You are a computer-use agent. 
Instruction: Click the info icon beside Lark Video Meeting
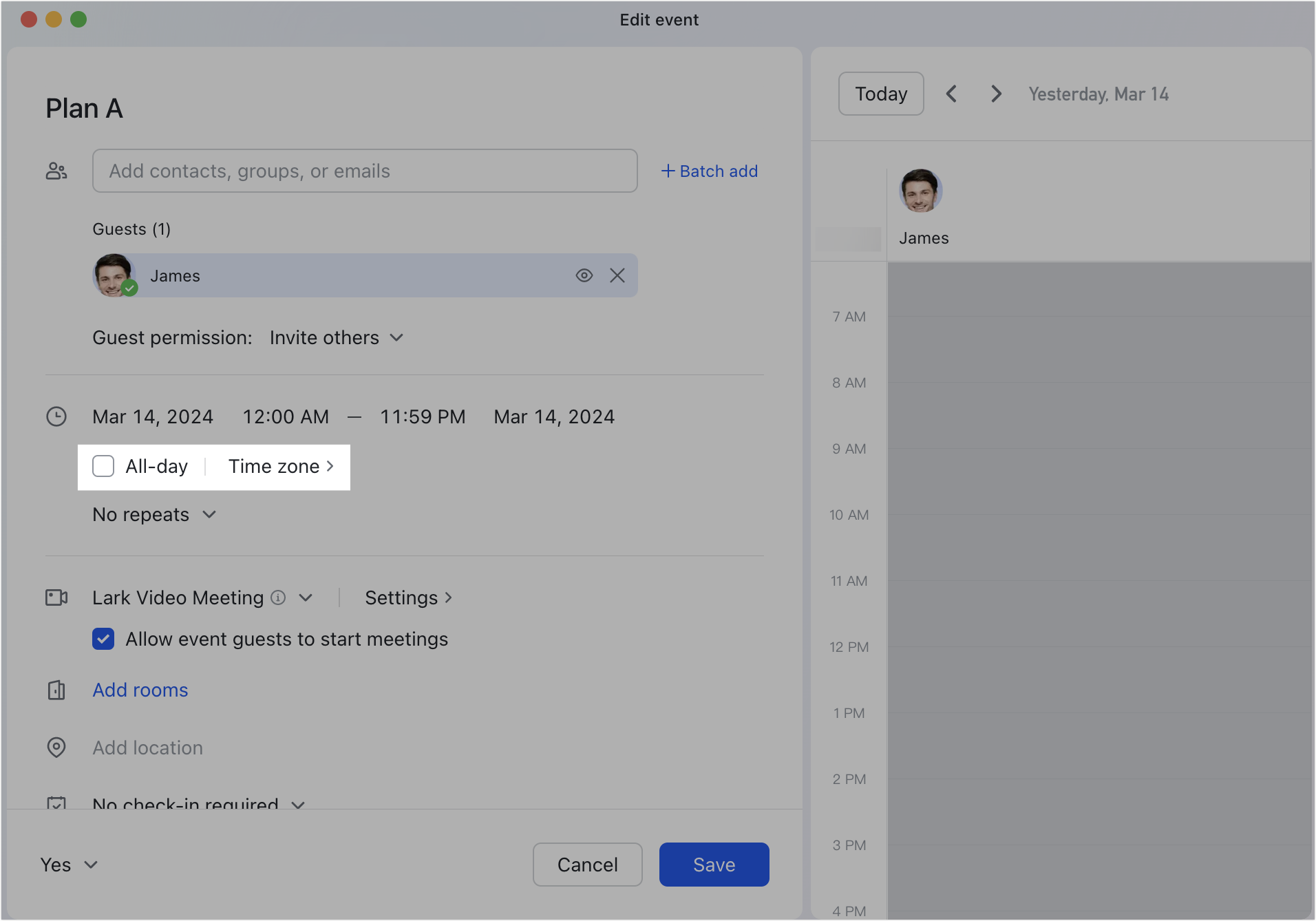click(277, 597)
